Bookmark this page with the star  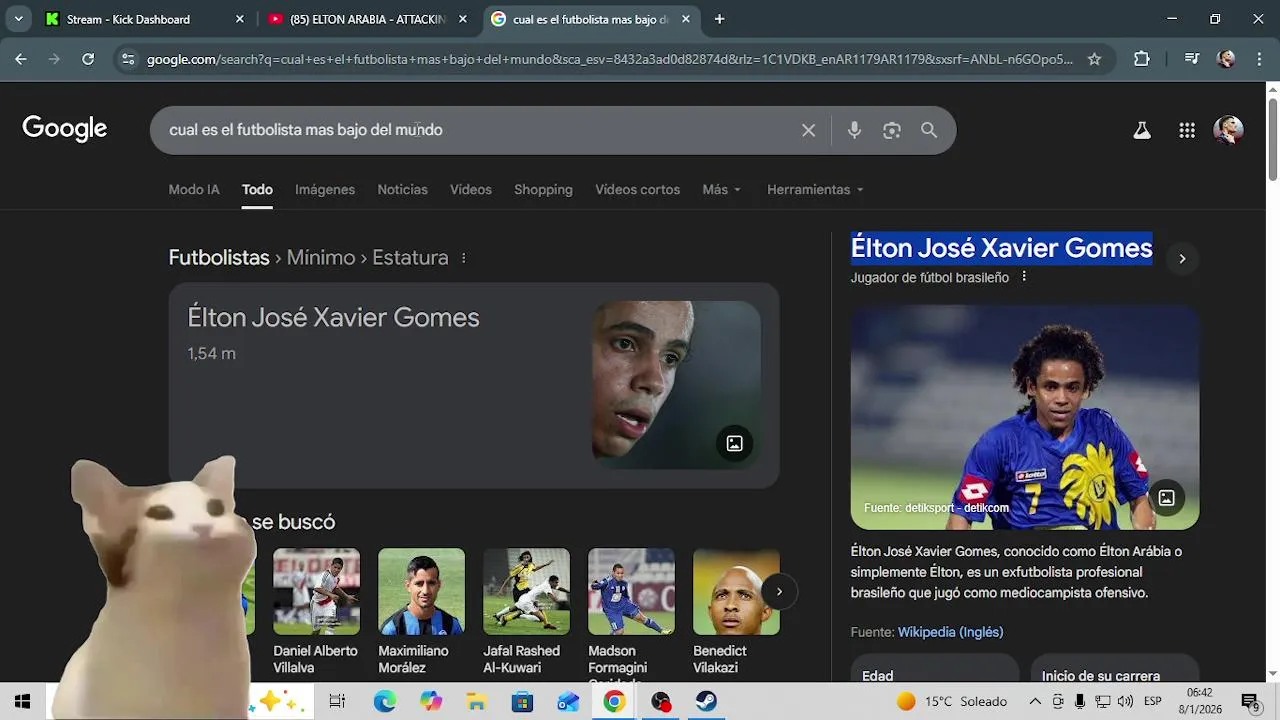point(1094,59)
